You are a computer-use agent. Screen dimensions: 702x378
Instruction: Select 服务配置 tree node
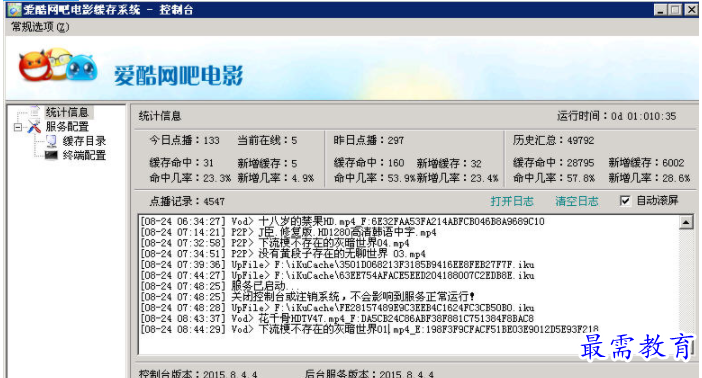[67, 126]
